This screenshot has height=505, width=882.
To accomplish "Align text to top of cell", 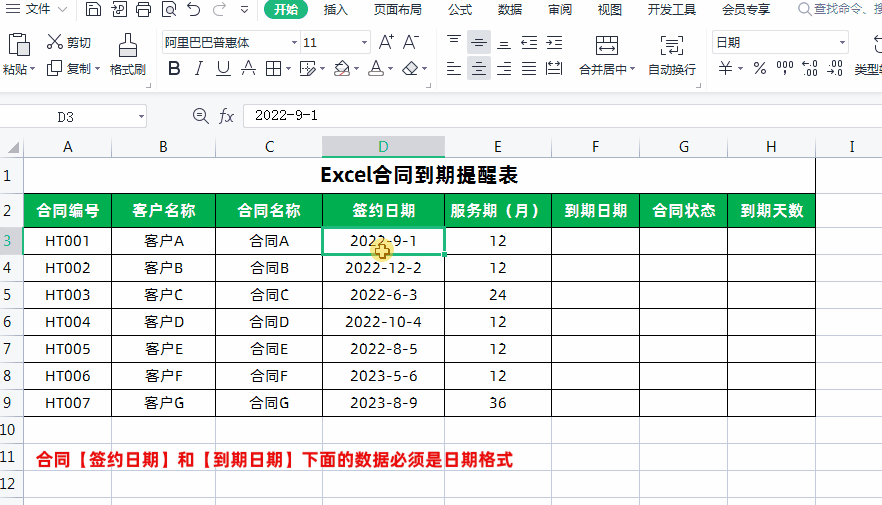I will pos(453,42).
